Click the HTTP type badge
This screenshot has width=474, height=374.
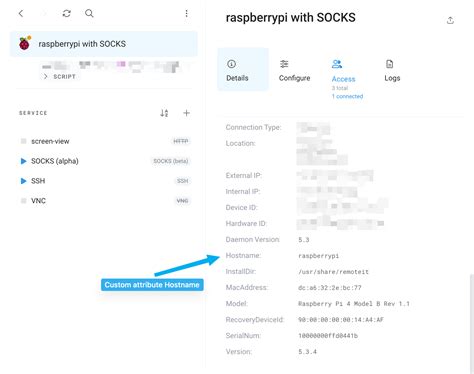pos(181,141)
